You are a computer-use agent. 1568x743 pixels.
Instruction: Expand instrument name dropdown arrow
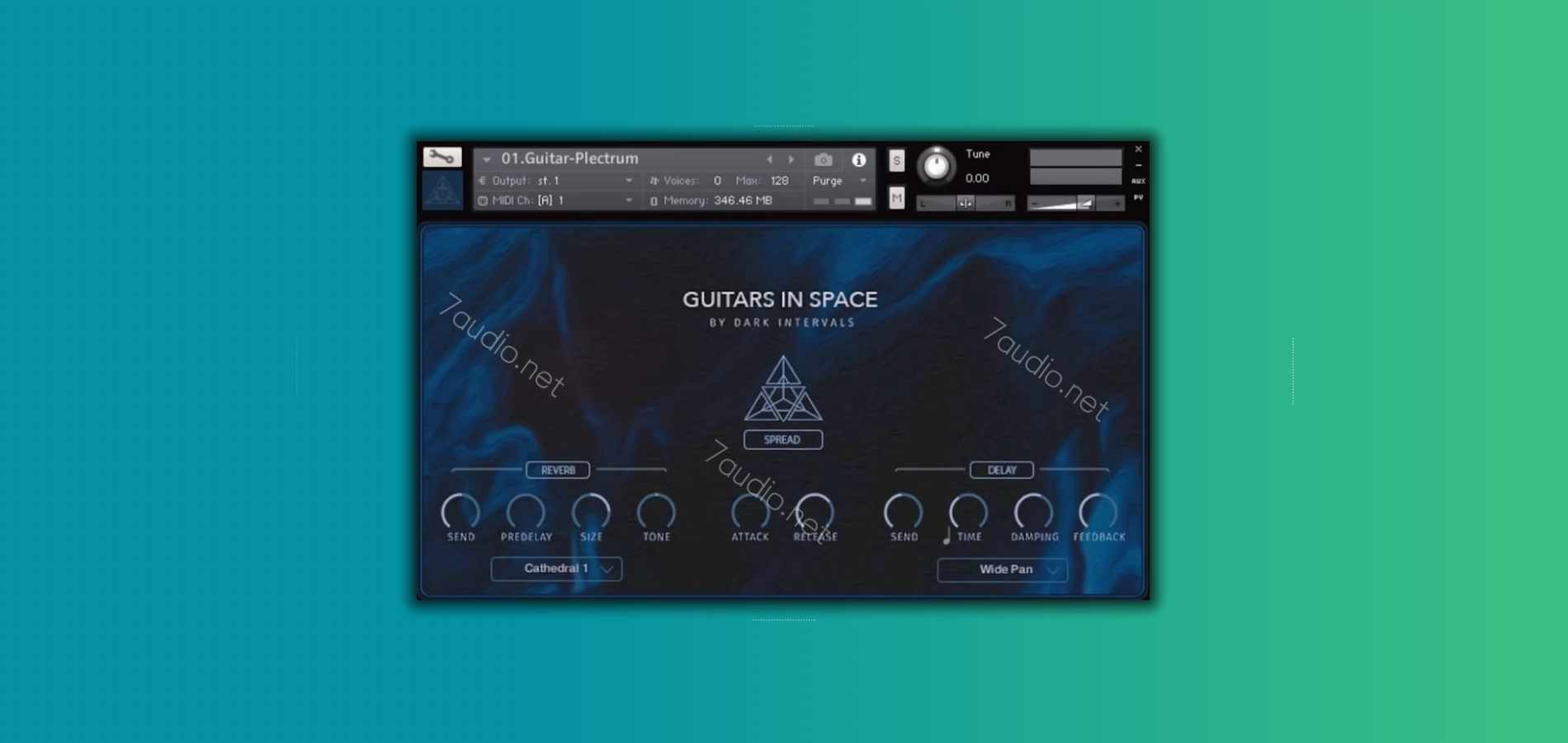tap(487, 159)
